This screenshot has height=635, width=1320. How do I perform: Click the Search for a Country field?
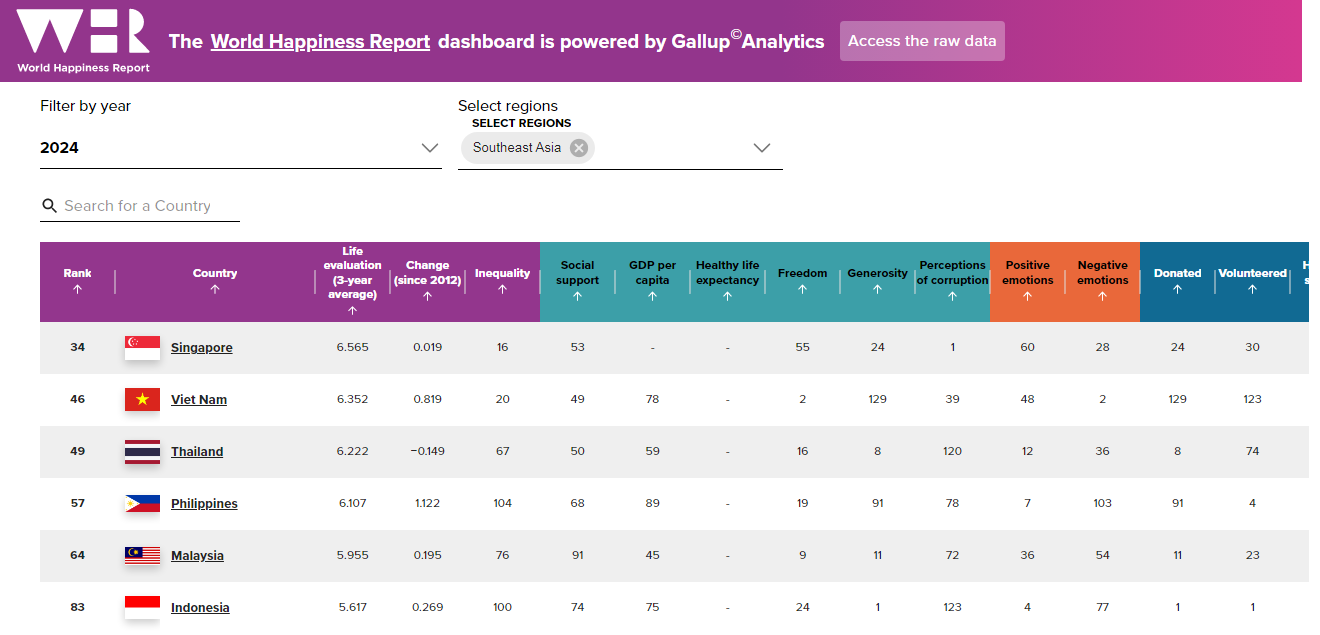(150, 206)
